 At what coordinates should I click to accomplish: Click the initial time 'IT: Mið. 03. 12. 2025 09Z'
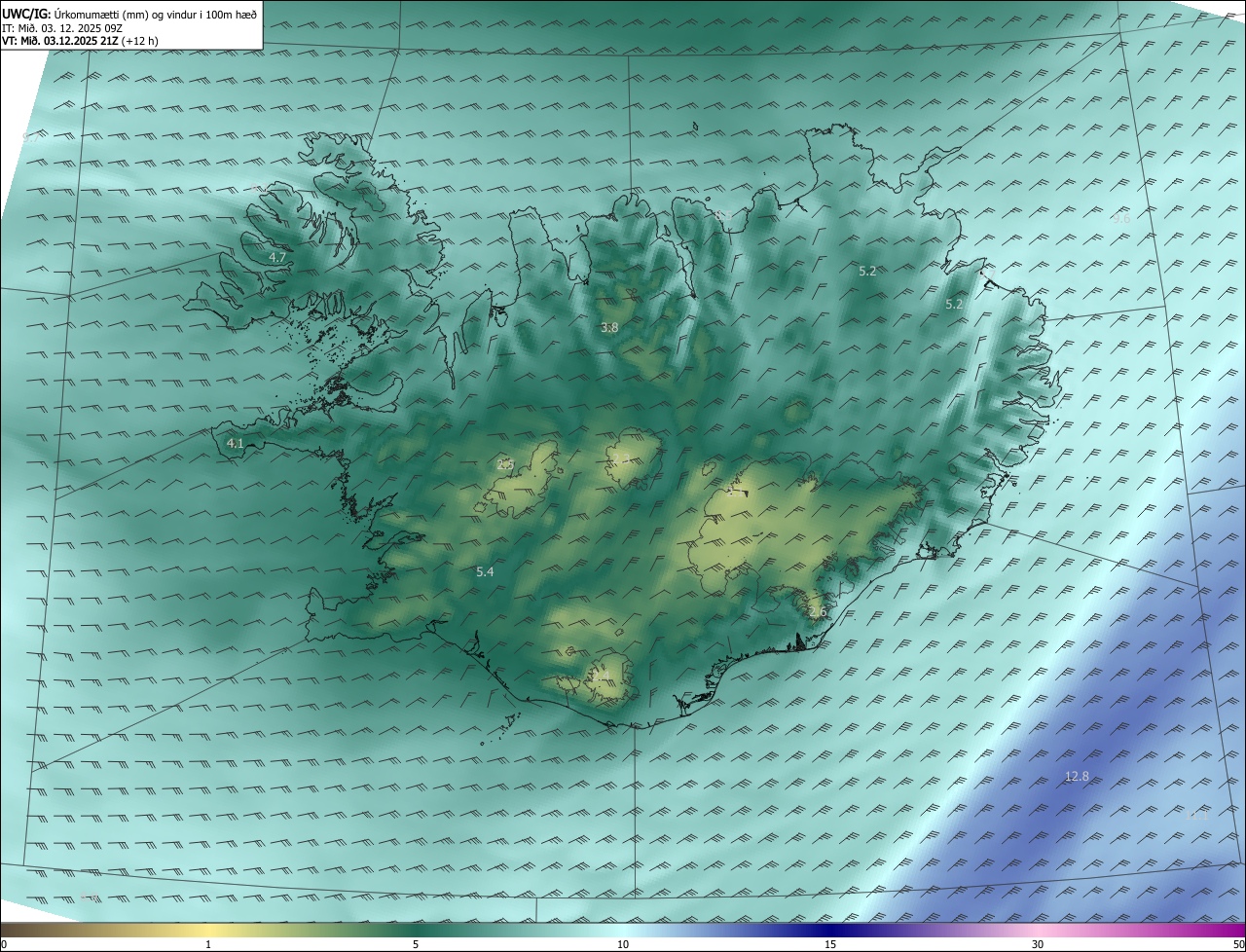[62, 27]
